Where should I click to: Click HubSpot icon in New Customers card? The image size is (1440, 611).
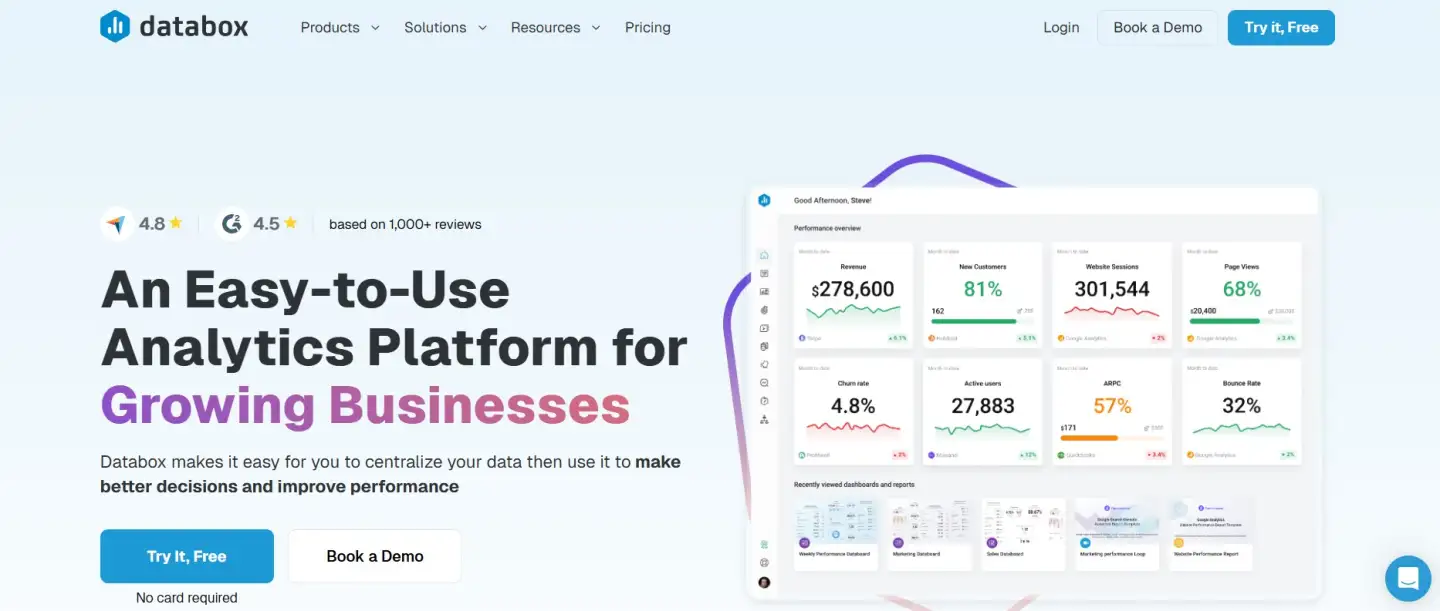[931, 338]
